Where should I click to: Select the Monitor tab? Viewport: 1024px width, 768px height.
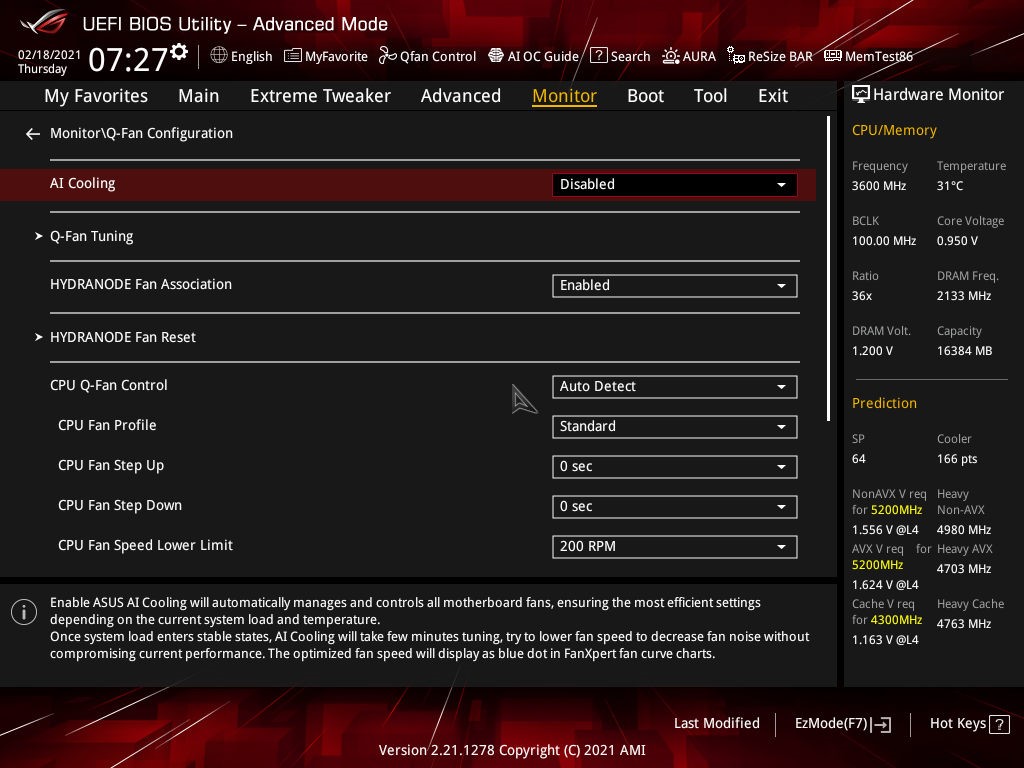564,96
